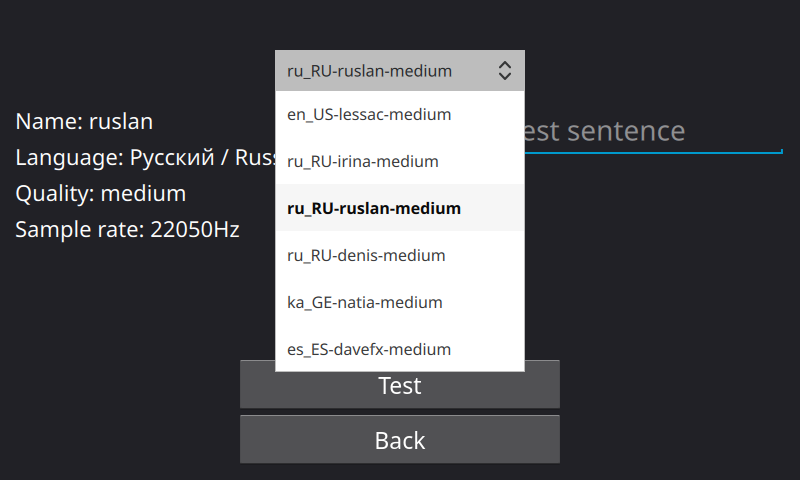Choose ru_RU-irina-medium voice option
Viewport: 800px width, 480px height.
tap(399, 161)
